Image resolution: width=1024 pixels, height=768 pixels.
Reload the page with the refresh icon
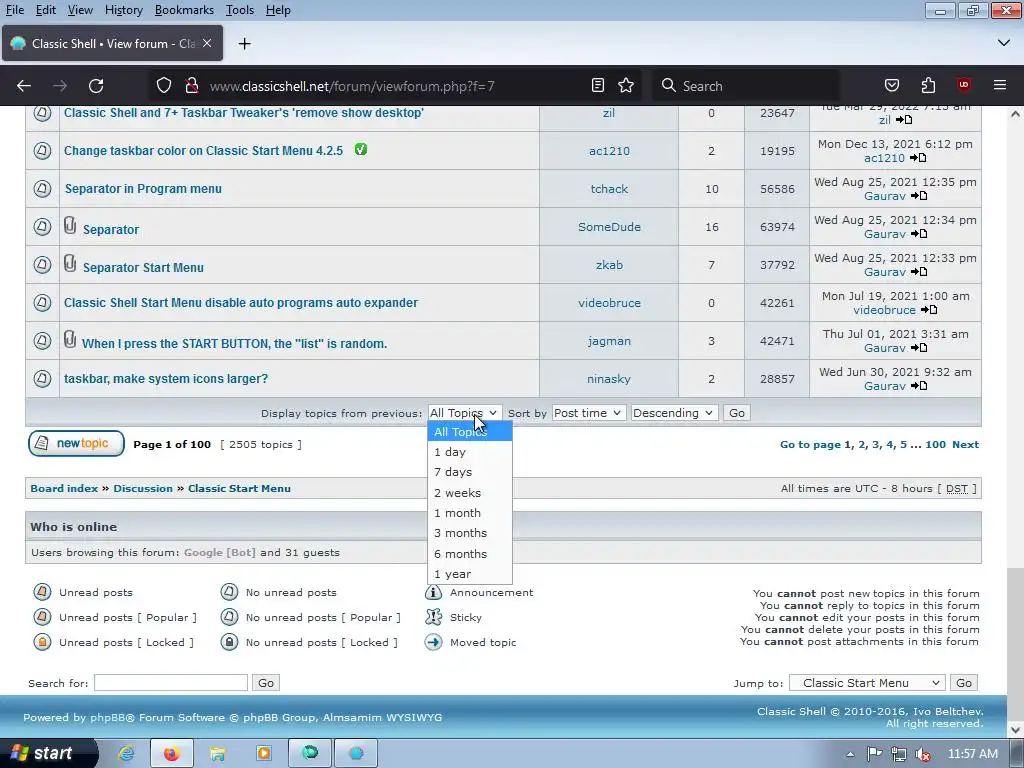pyautogui.click(x=96, y=86)
